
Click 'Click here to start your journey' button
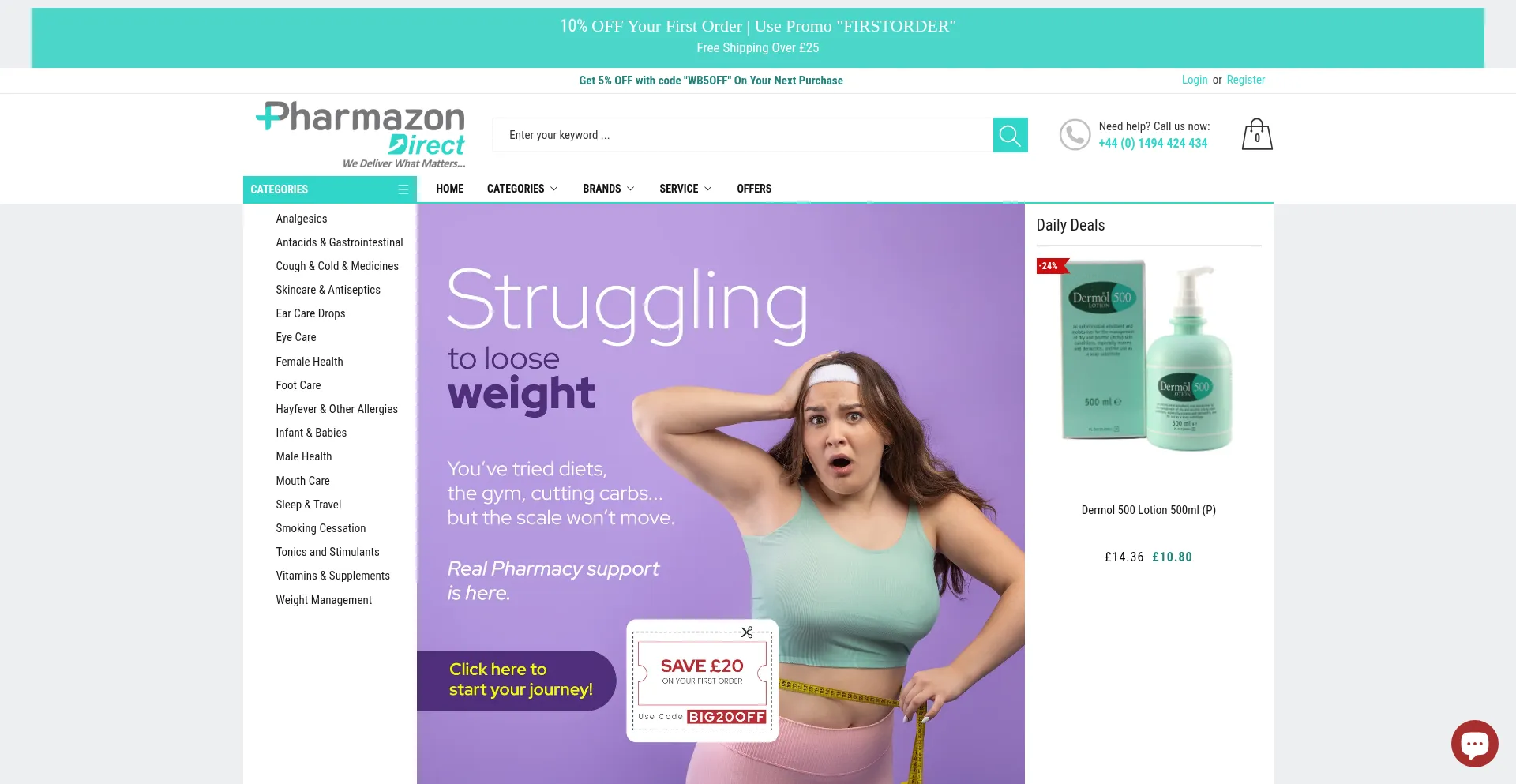[x=516, y=681]
